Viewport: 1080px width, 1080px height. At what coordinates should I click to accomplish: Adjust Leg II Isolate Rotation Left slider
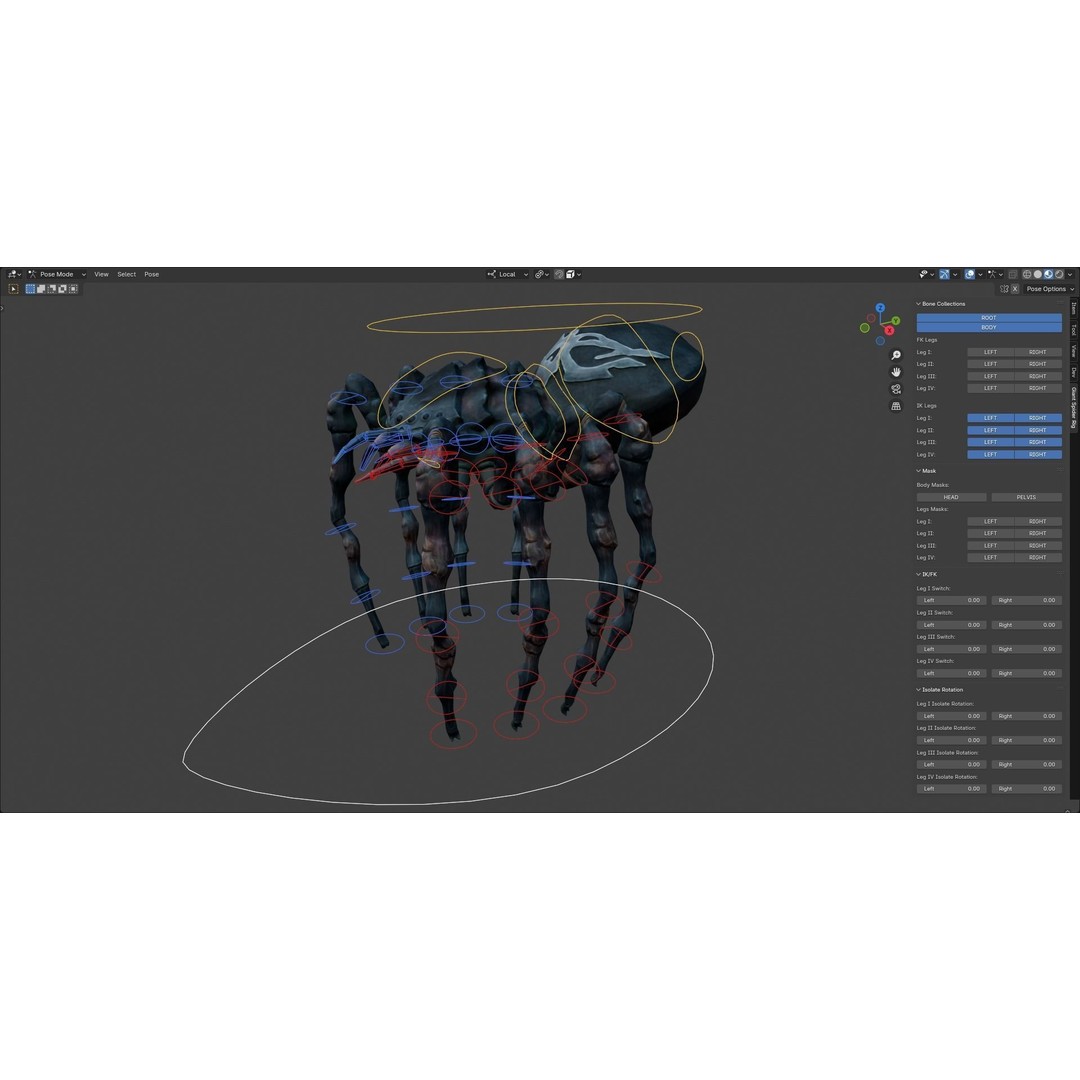951,740
